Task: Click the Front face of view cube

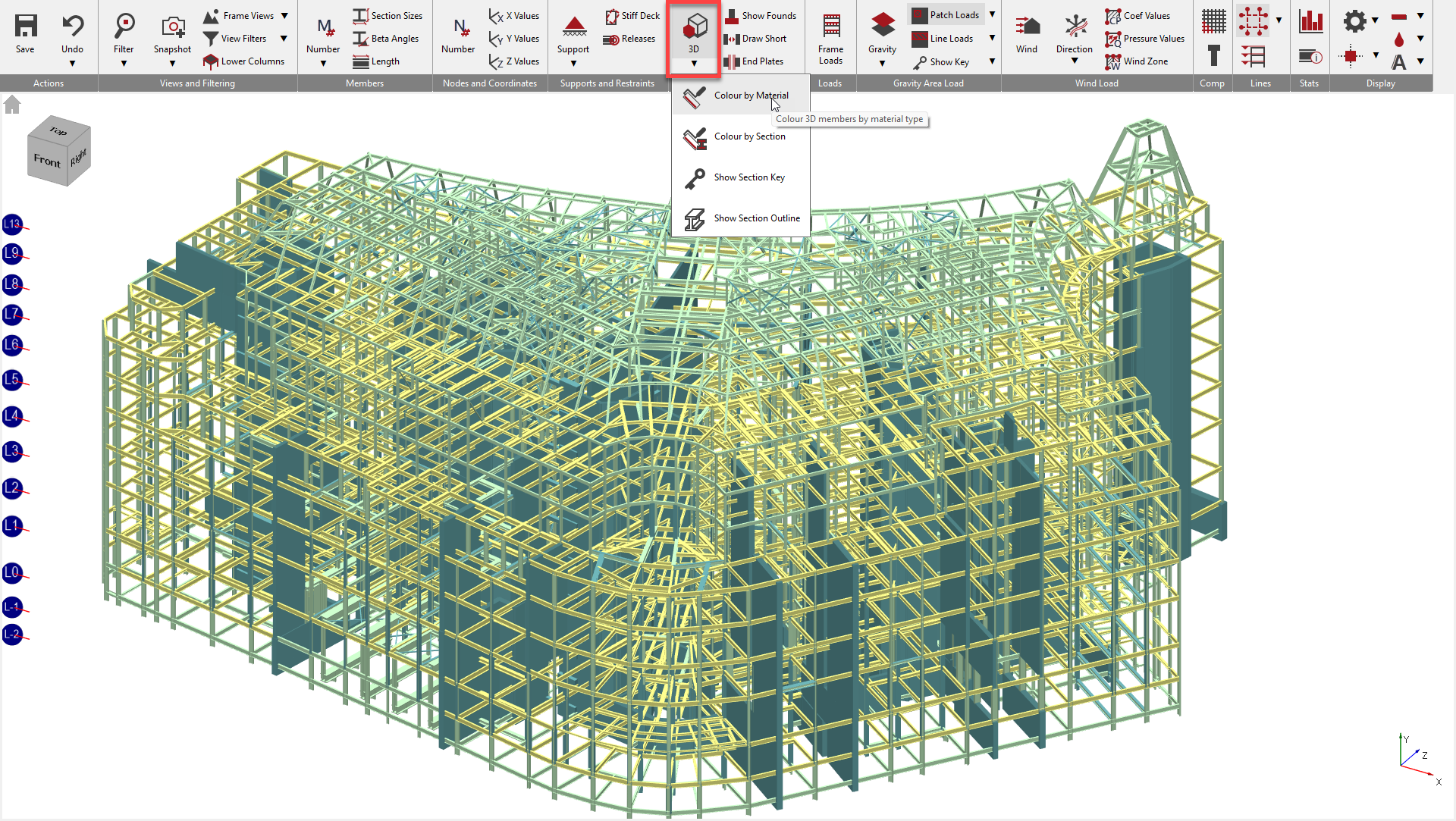Action: [46, 160]
